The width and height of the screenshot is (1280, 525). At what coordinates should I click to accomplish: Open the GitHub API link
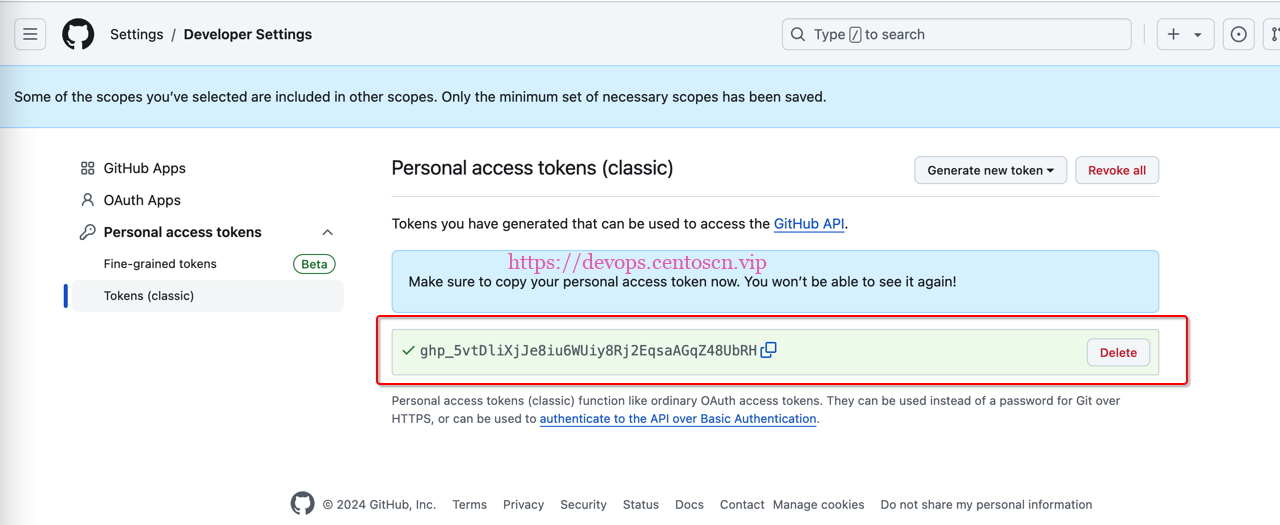[x=809, y=224]
